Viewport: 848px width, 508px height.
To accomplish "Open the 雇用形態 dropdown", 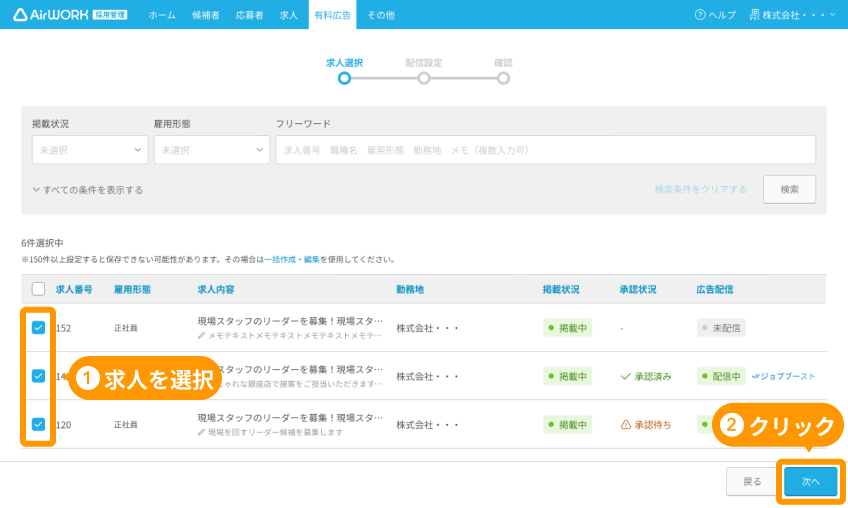I will tap(211, 150).
